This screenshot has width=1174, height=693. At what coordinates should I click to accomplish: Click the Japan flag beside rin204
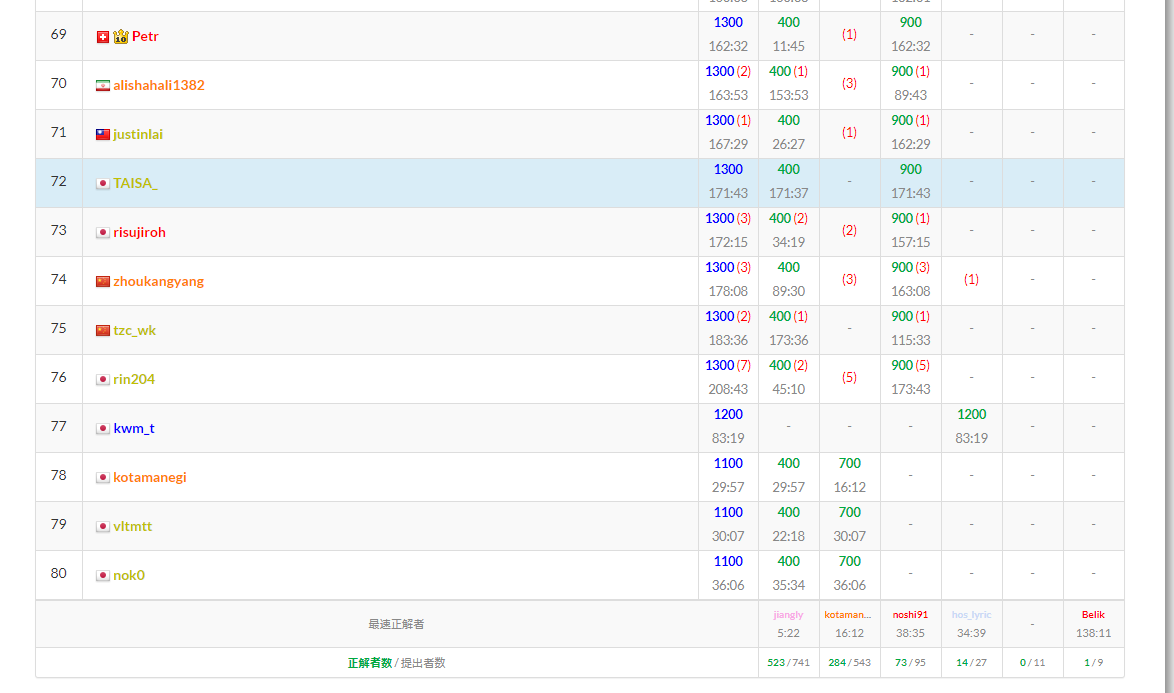[103, 379]
